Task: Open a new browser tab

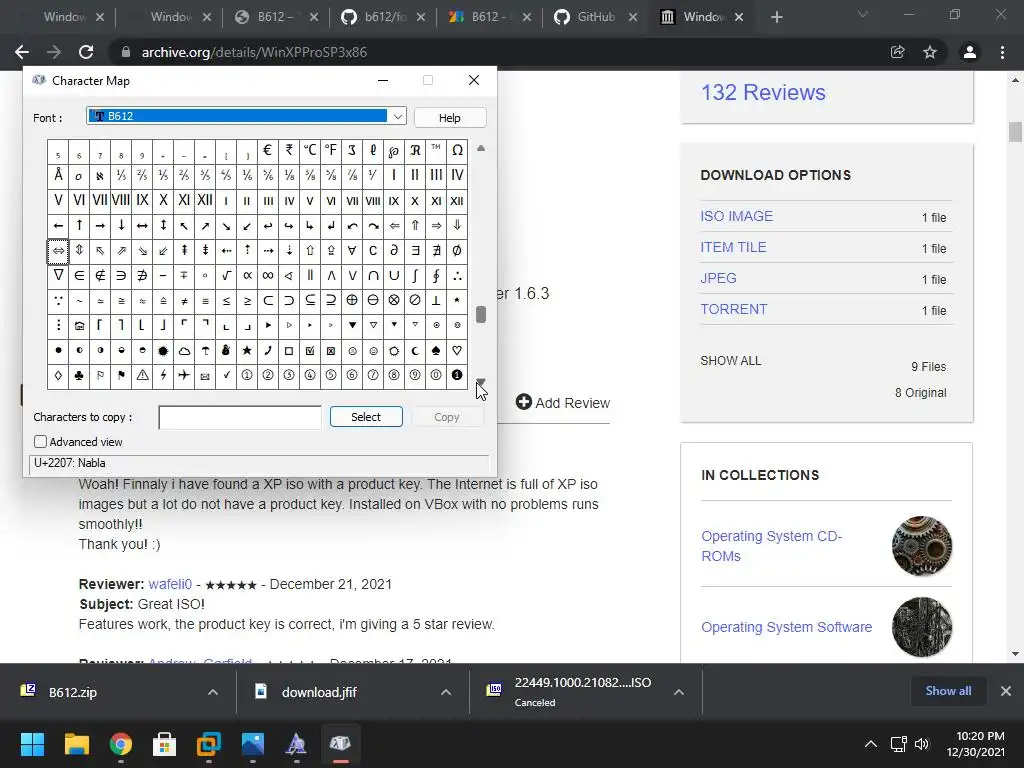Action: click(776, 17)
